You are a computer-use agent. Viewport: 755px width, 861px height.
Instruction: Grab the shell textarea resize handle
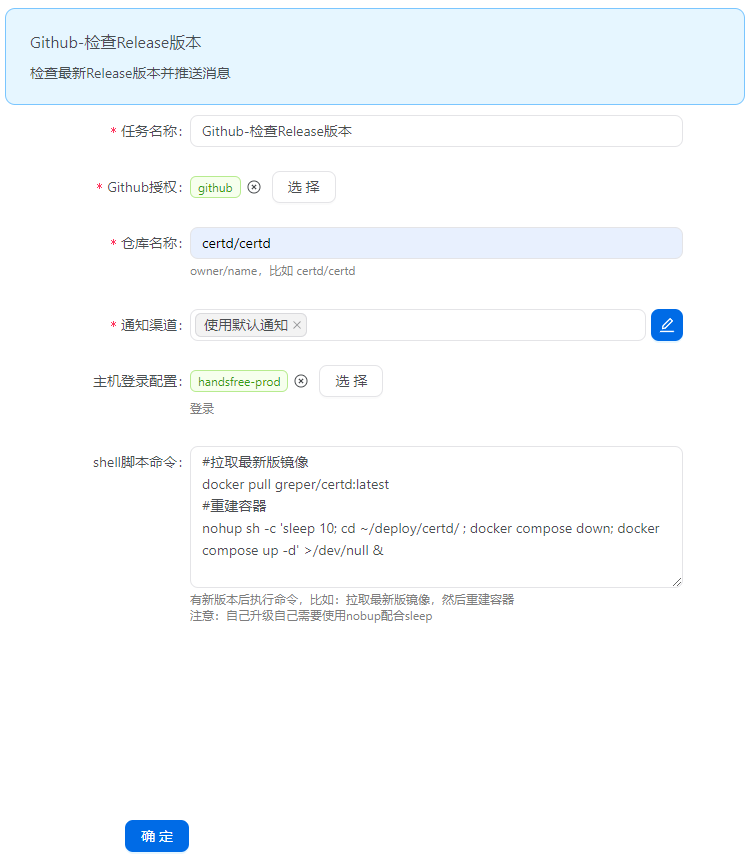677,581
